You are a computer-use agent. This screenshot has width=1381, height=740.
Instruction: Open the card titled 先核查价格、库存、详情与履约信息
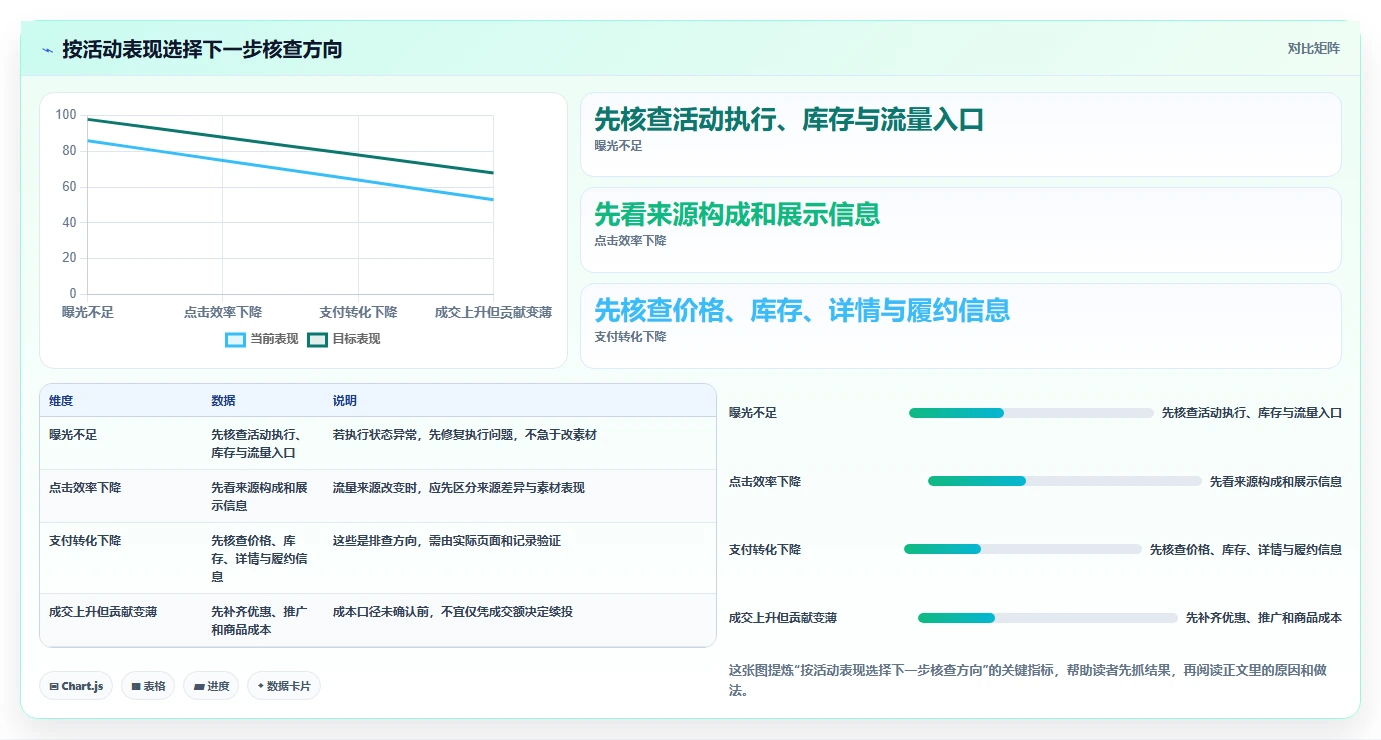click(961, 326)
